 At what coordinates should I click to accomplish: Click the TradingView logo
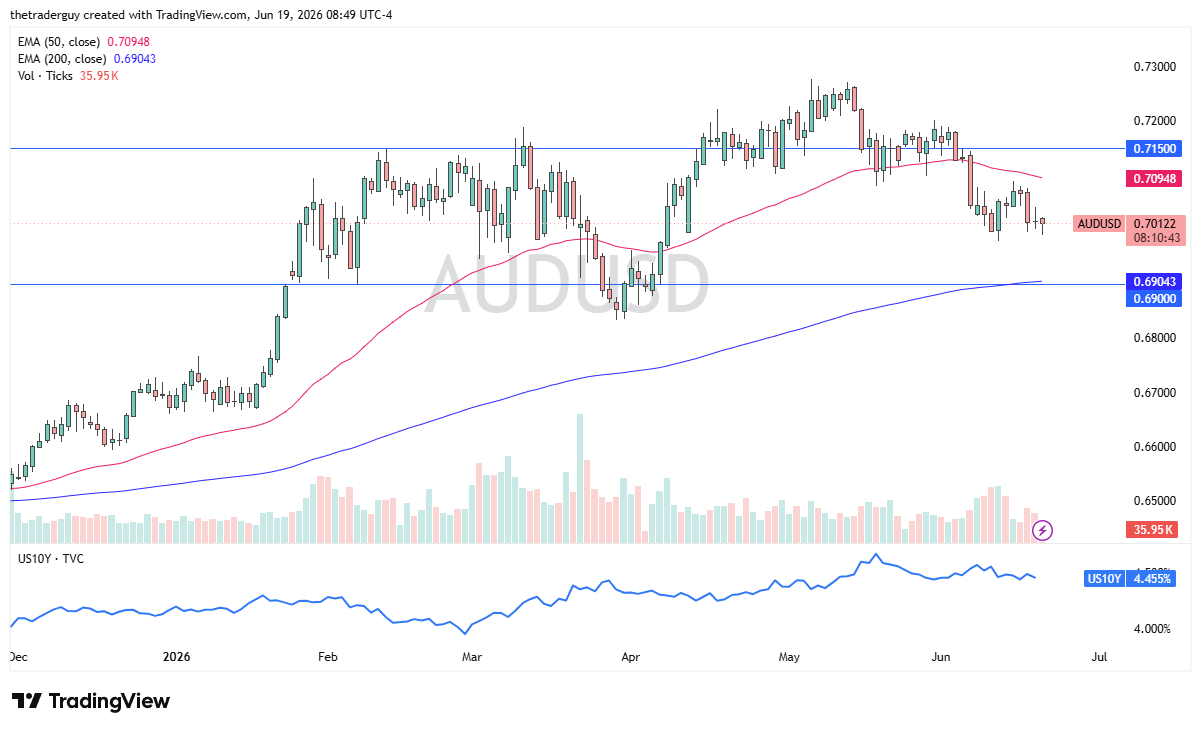tap(91, 701)
